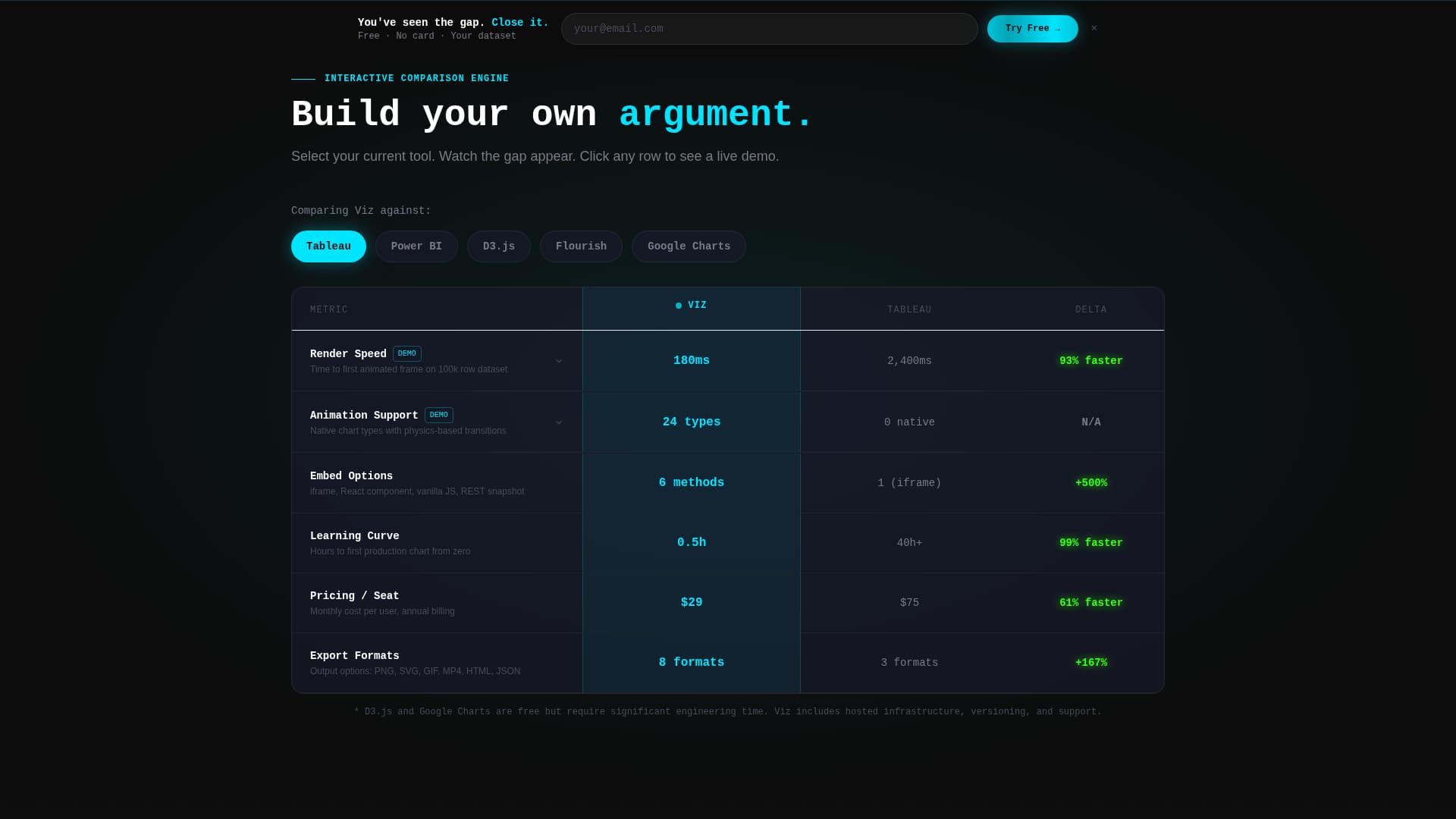Click the DEMO badge beside Animation Support
The height and width of the screenshot is (819, 1456).
click(439, 415)
